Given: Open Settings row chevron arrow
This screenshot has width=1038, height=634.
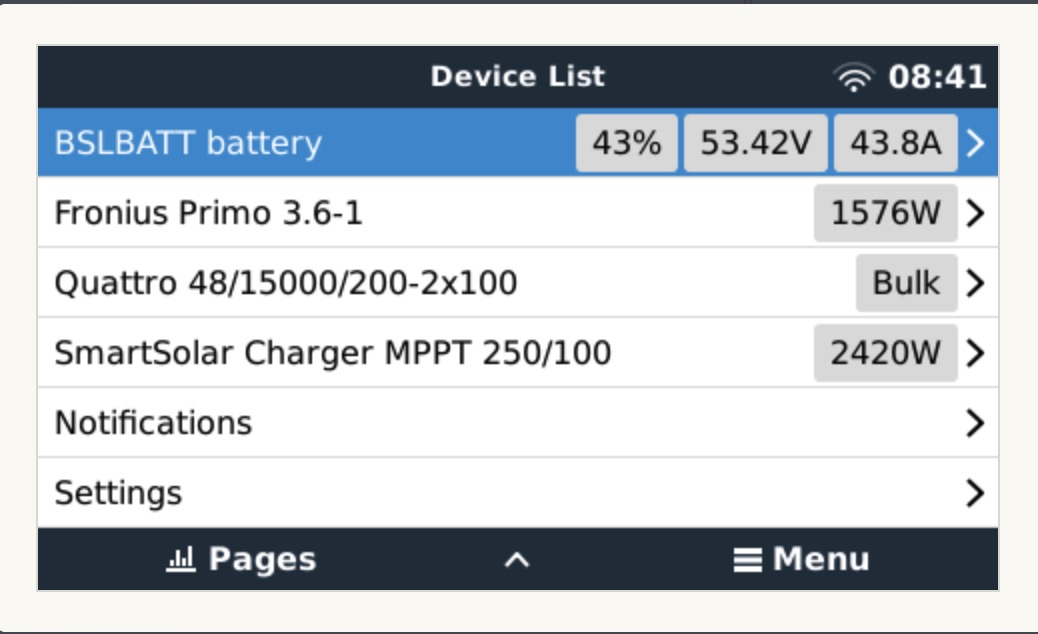Looking at the screenshot, I should pos(976,493).
